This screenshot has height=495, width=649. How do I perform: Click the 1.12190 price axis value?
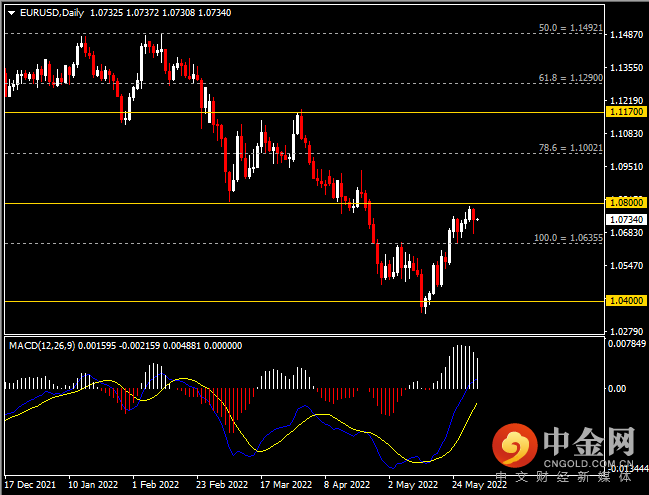tap(627, 101)
